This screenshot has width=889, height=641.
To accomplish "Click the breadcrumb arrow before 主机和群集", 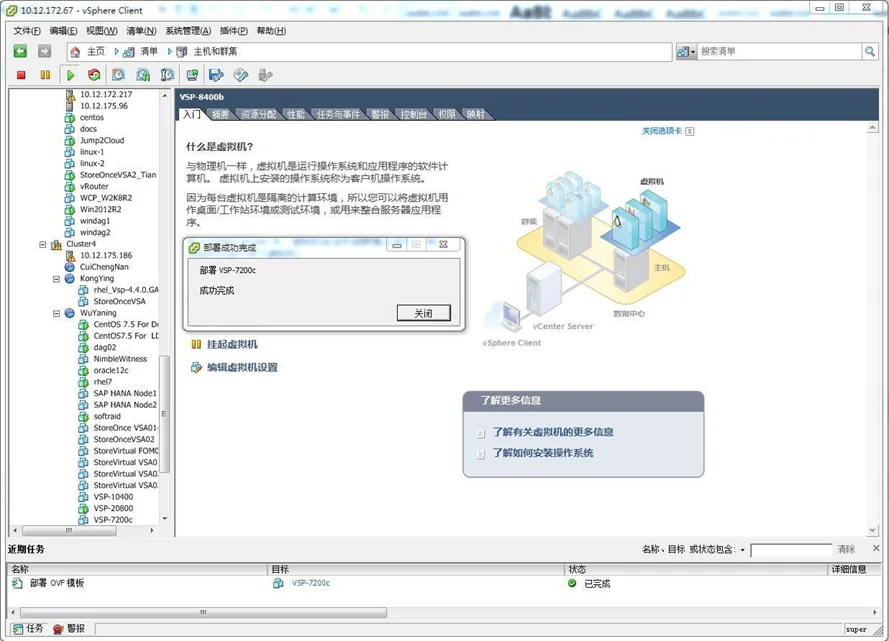I will point(170,52).
